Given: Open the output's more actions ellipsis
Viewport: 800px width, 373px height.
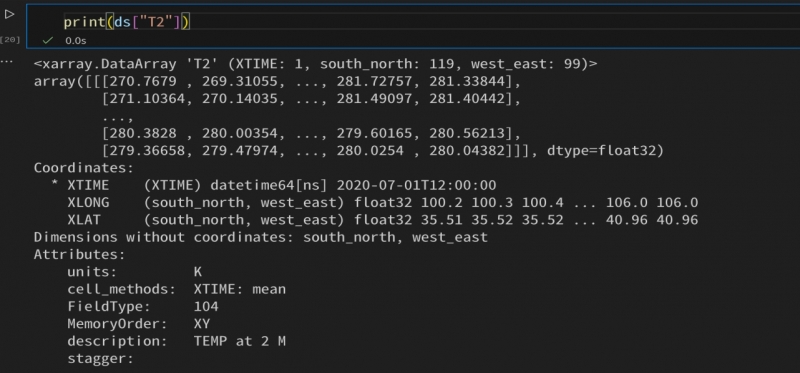Looking at the screenshot, I should coord(7,61).
